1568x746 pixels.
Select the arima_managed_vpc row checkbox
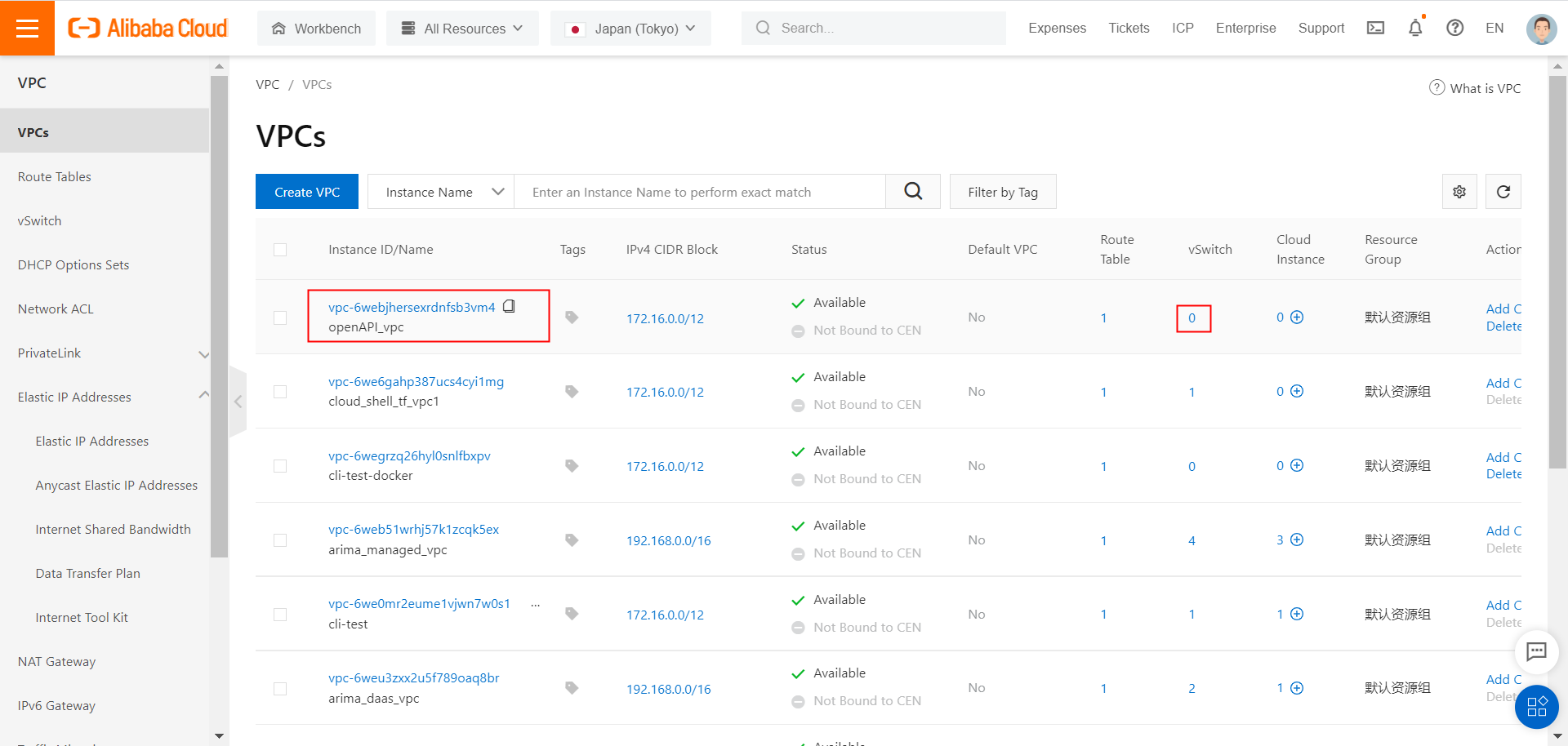coord(280,540)
